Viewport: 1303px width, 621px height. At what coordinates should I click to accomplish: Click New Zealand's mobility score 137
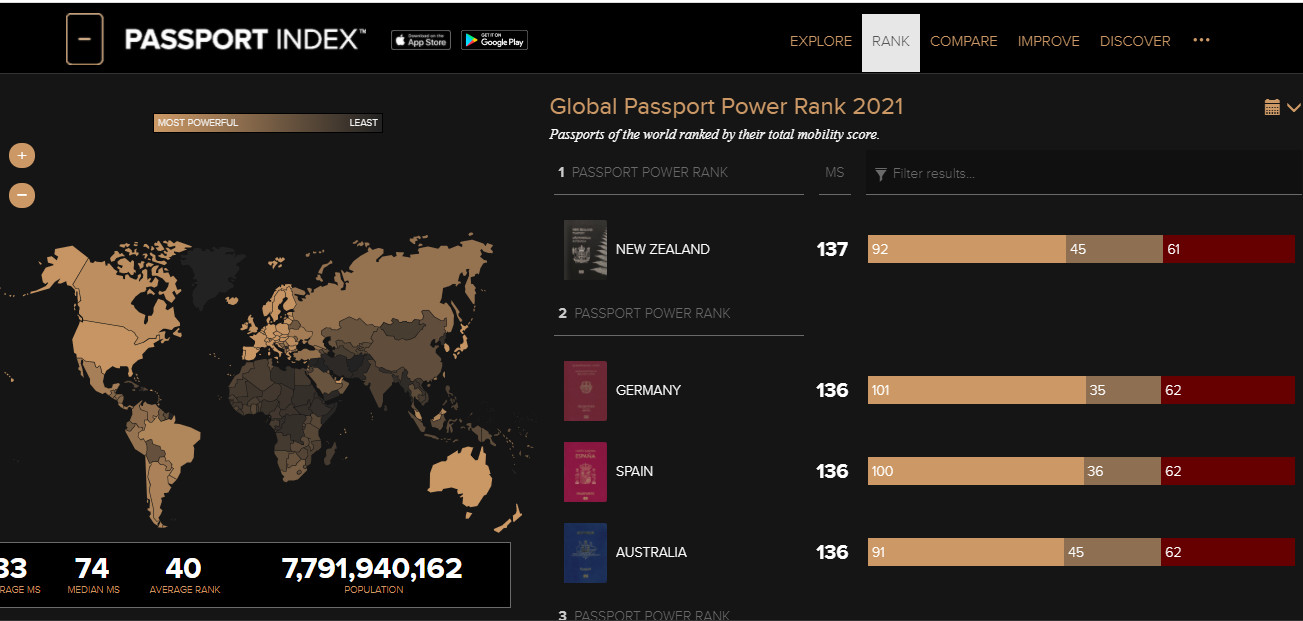click(832, 249)
